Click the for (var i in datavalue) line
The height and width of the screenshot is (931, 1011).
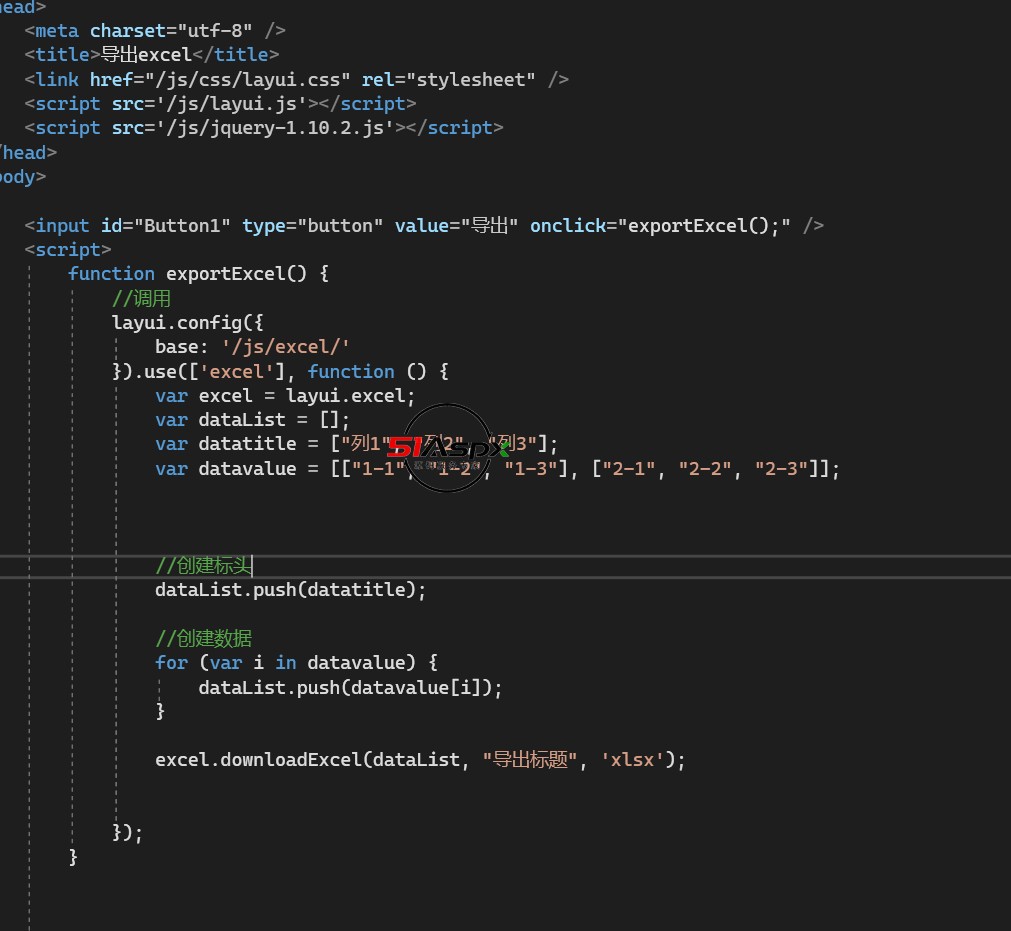click(297, 663)
